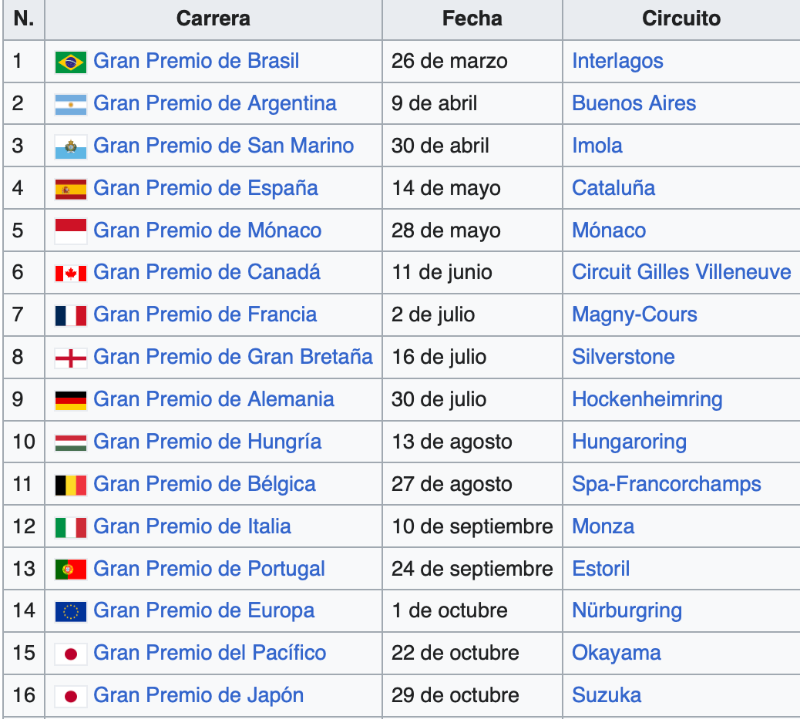Follow the Interlagos circuit link
Image resolution: width=800 pixels, height=719 pixels.
click(x=617, y=61)
